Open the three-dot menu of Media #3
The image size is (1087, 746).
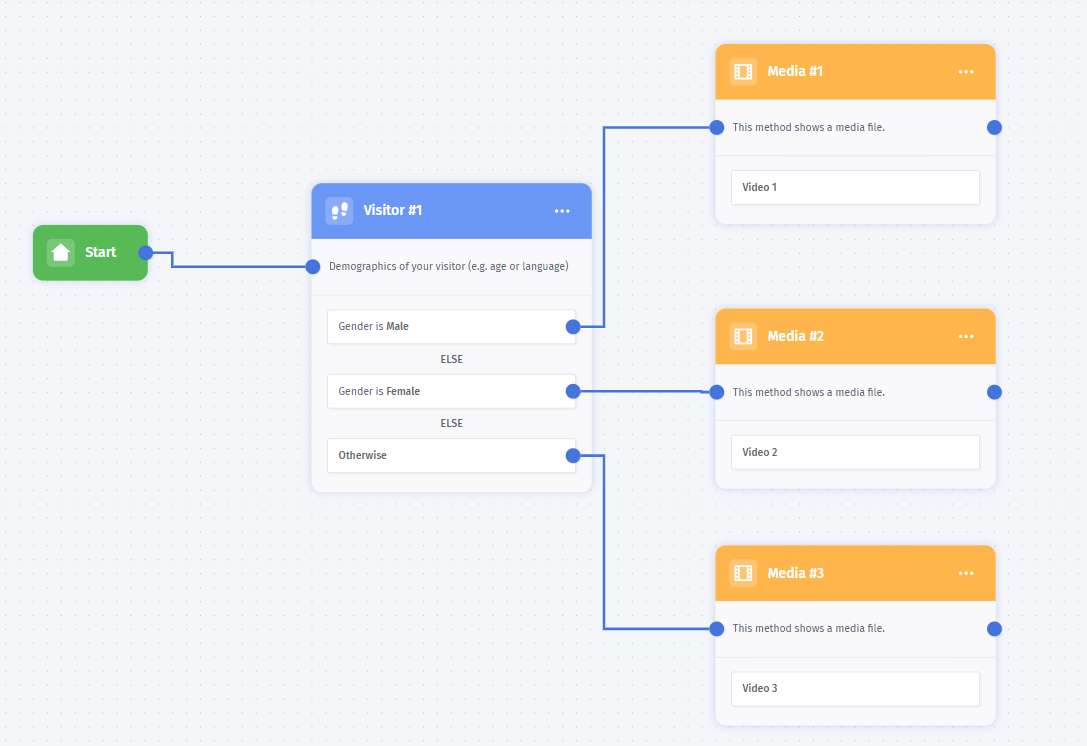pyautogui.click(x=966, y=573)
